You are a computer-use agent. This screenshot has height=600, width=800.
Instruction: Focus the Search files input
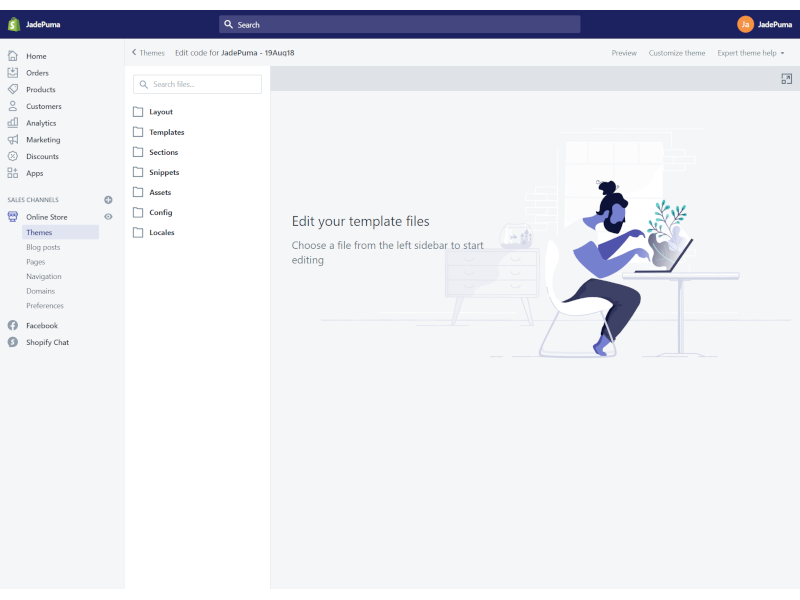[197, 84]
